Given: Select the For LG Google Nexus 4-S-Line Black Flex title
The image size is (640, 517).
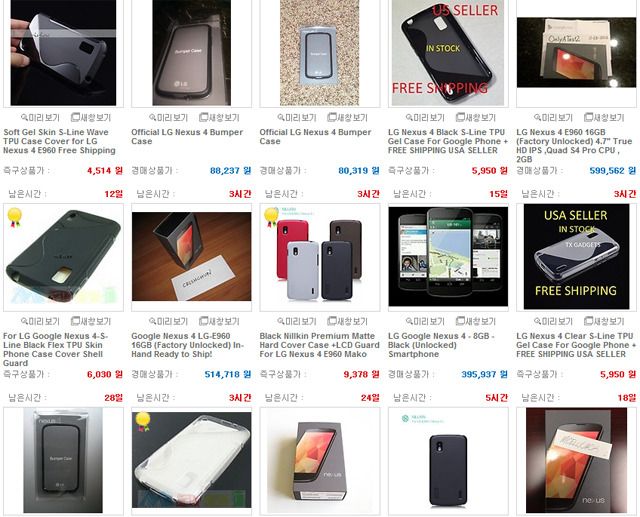Looking at the screenshot, I should 55,349.
